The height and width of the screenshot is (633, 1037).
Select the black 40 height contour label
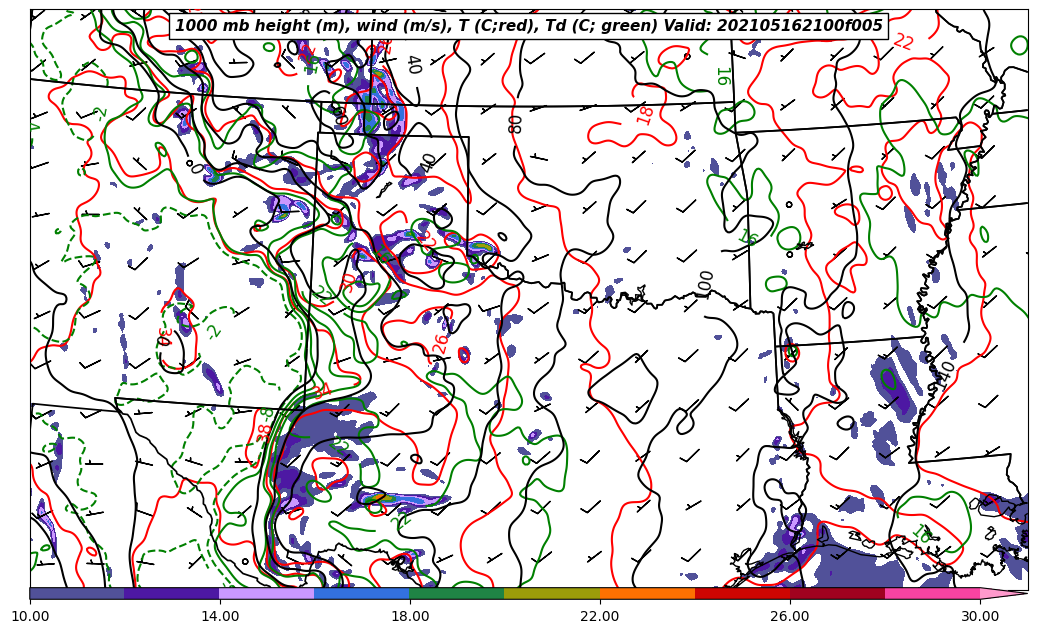coord(413,65)
